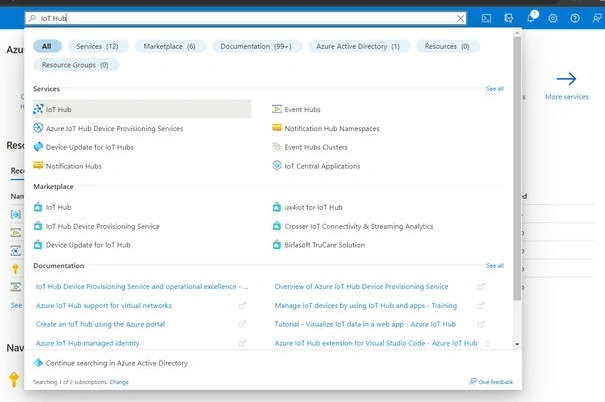Filter by Resource Groups (0)
Screen dimensions: 605x402
[75, 65]
